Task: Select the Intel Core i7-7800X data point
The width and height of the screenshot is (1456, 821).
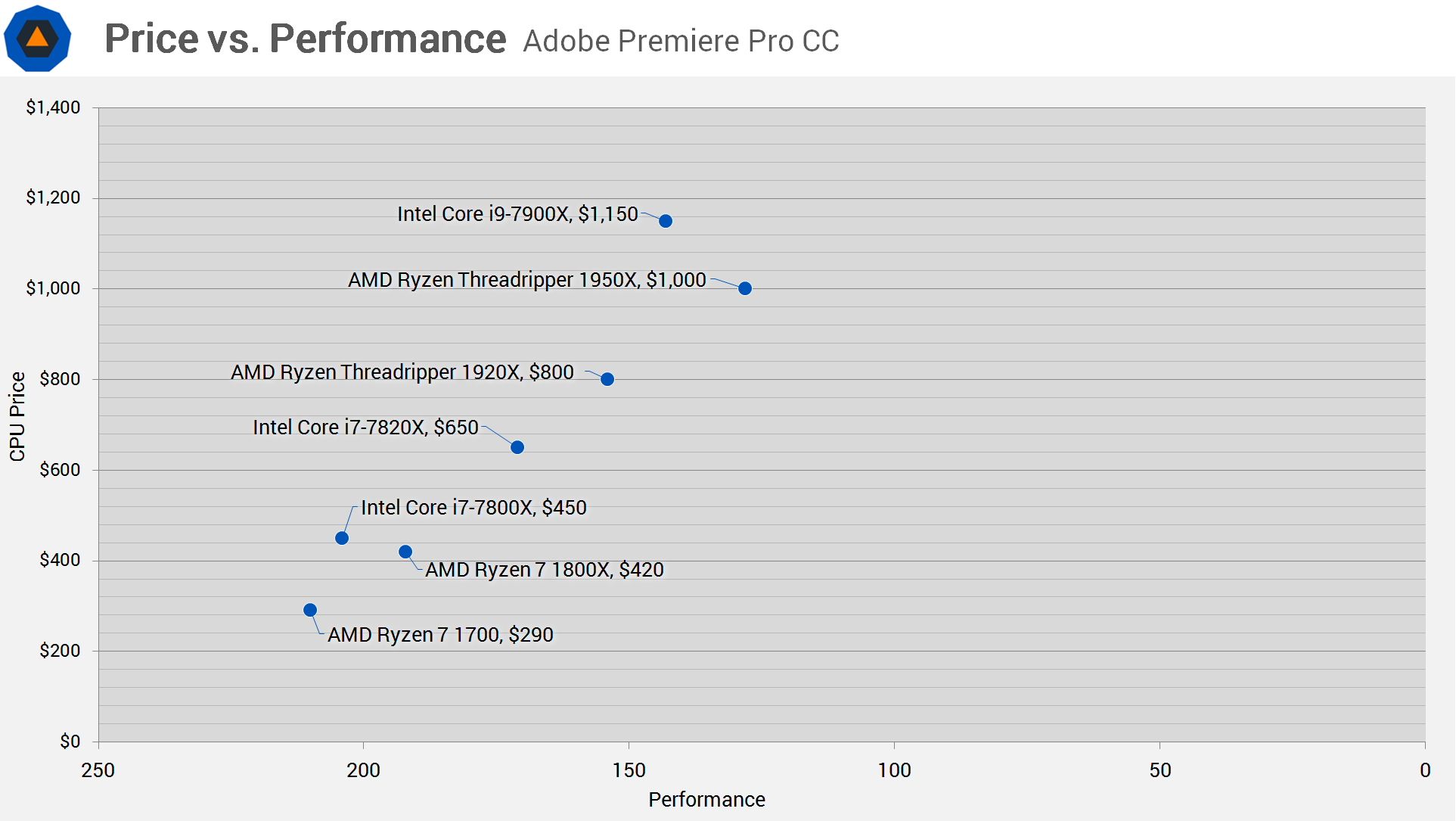Action: [342, 538]
